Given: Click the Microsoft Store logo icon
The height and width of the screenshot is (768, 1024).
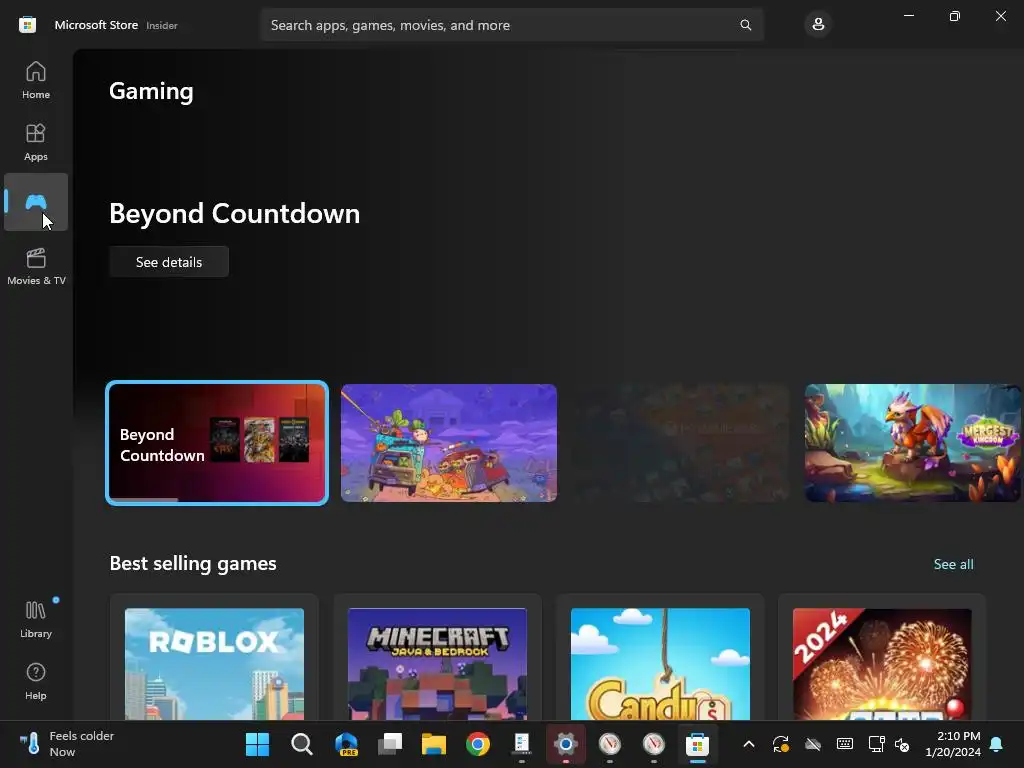Looking at the screenshot, I should point(27,25).
